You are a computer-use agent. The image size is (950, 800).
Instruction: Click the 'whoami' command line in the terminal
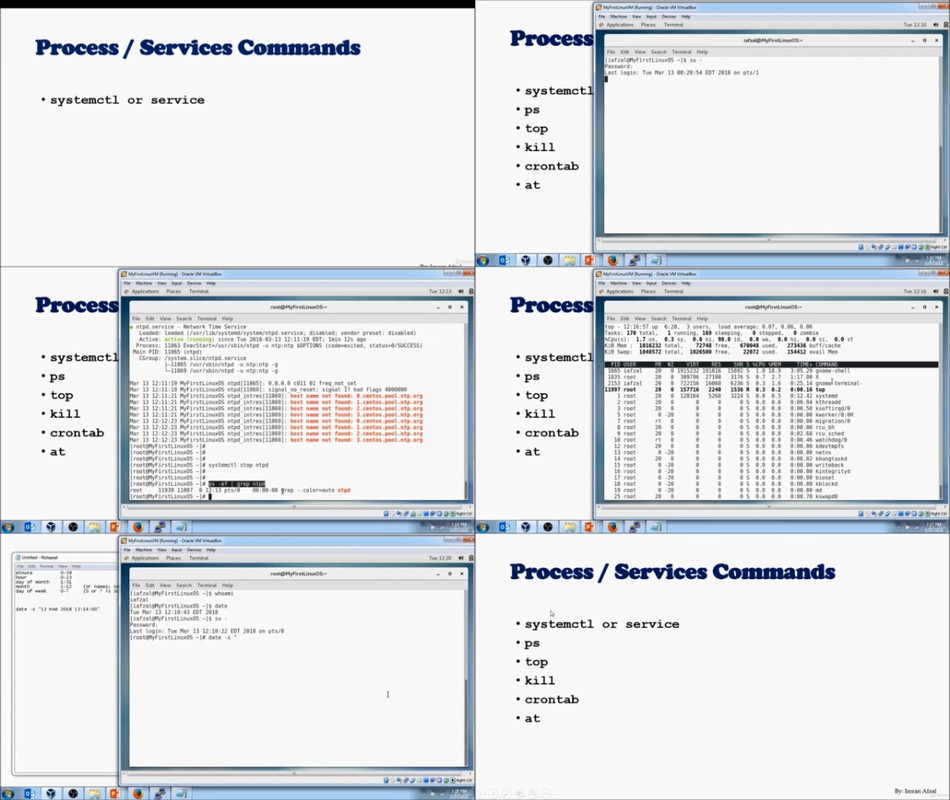point(181,593)
